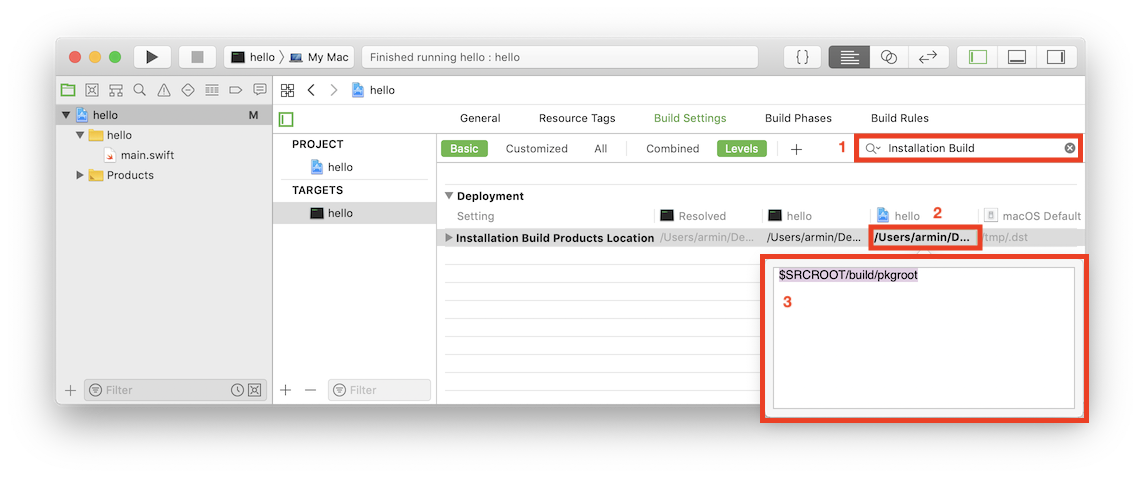Open the Resource Tags tab
The width and height of the screenshot is (1141, 478).
[x=577, y=118]
